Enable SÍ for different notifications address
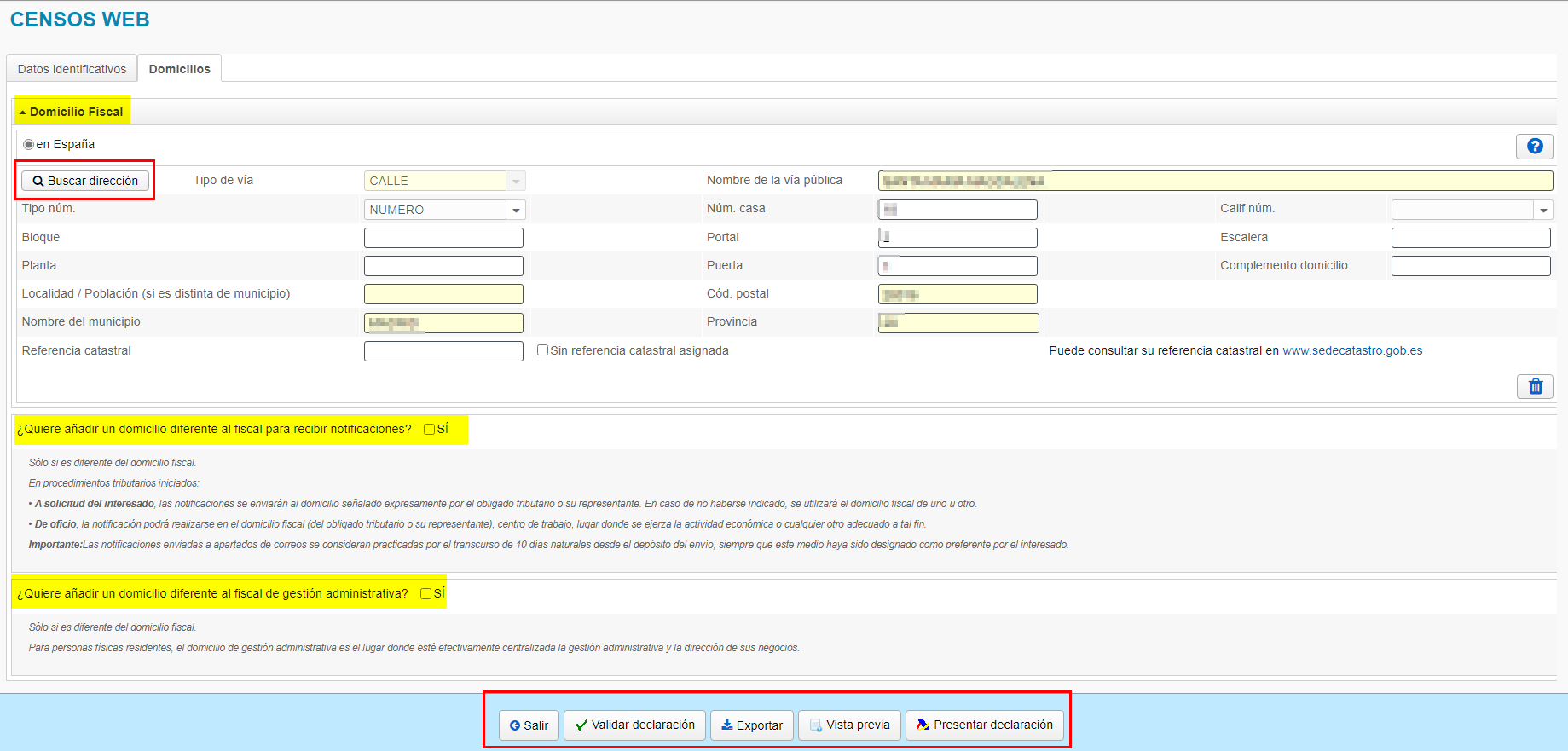This screenshot has height=751, width=1568. [430, 429]
